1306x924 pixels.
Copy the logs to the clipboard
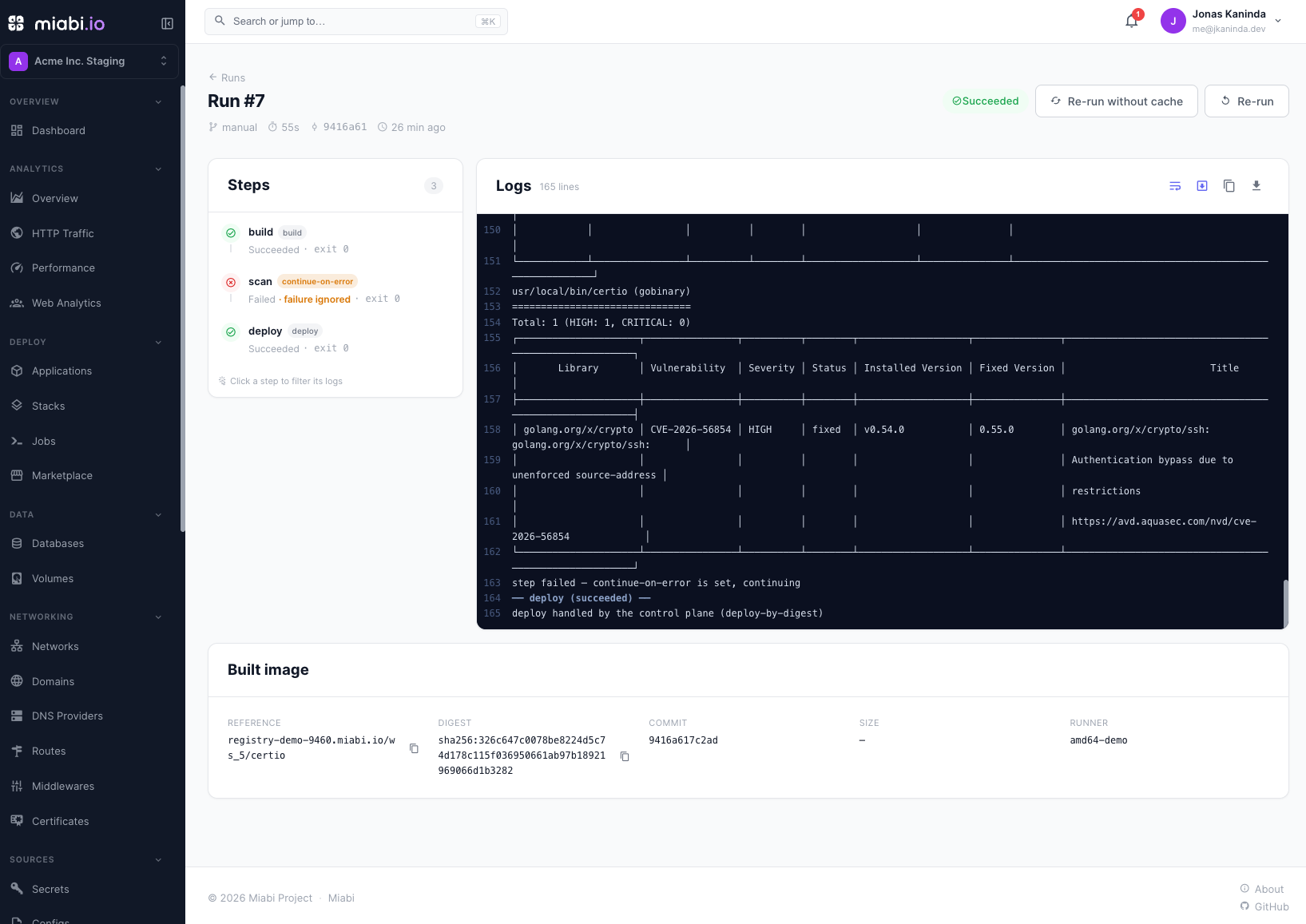[1229, 186]
